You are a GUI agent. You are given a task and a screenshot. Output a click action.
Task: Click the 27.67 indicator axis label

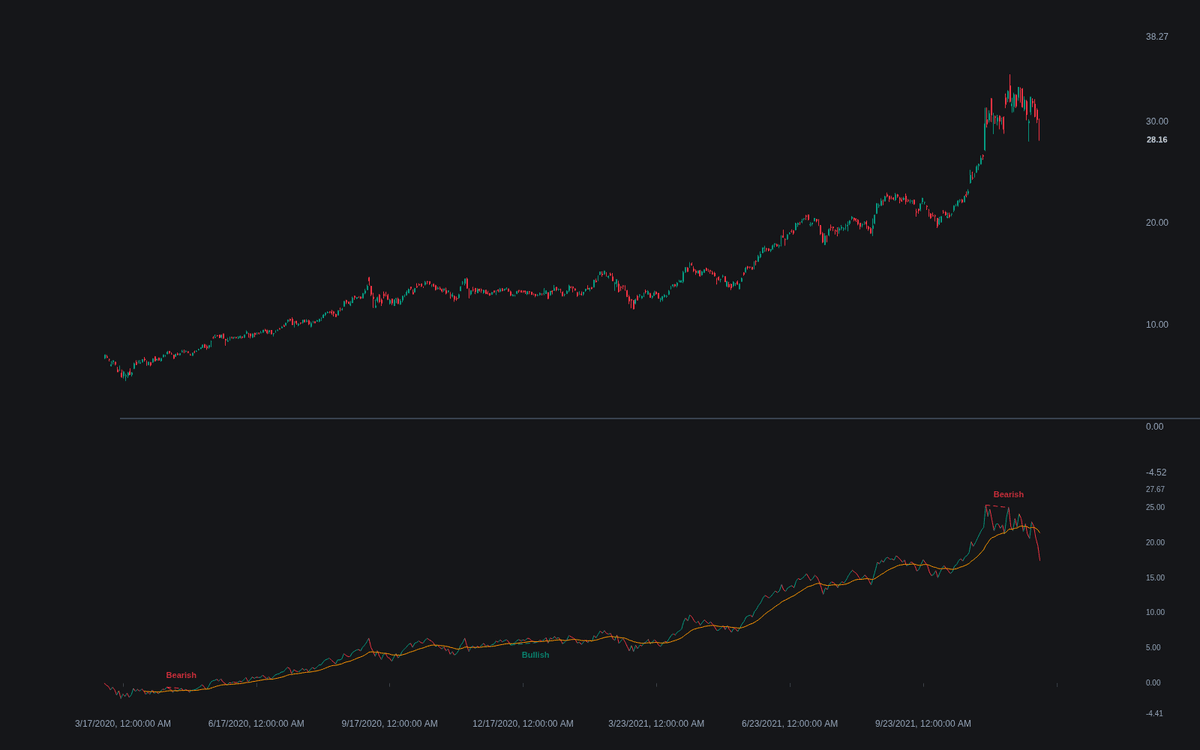click(1155, 490)
